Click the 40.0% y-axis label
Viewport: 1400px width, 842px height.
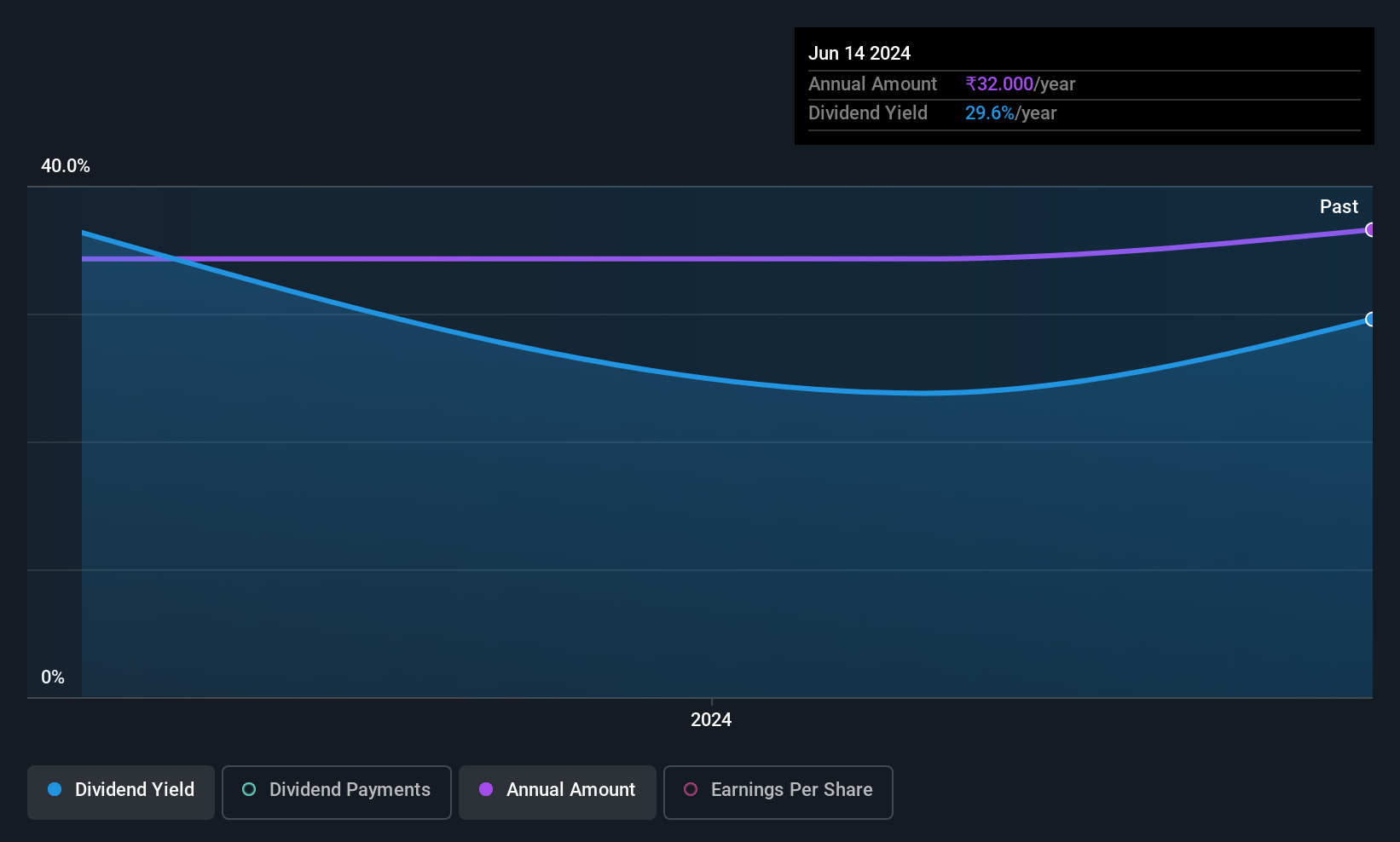tap(66, 166)
